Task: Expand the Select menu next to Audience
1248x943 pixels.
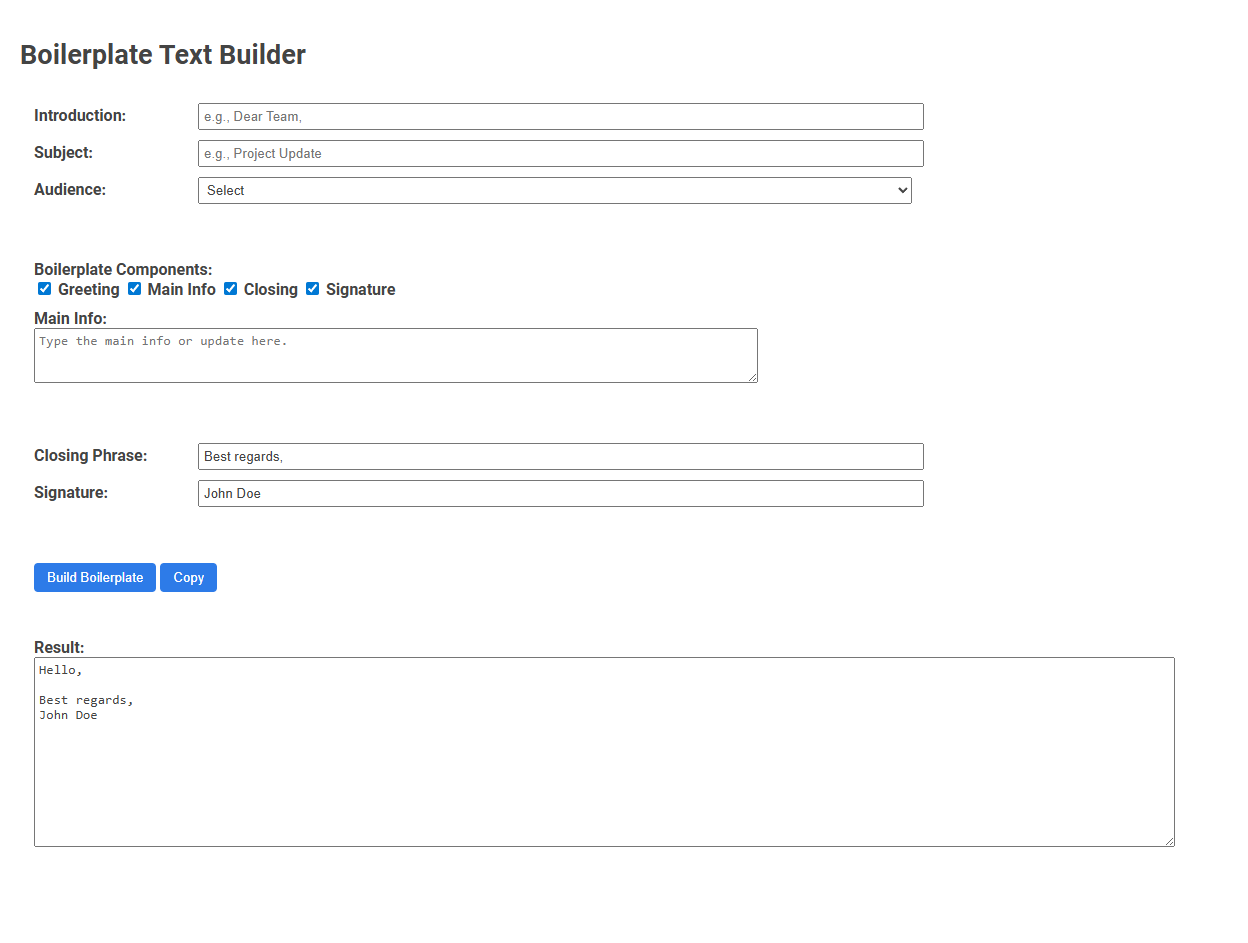Action: point(554,190)
